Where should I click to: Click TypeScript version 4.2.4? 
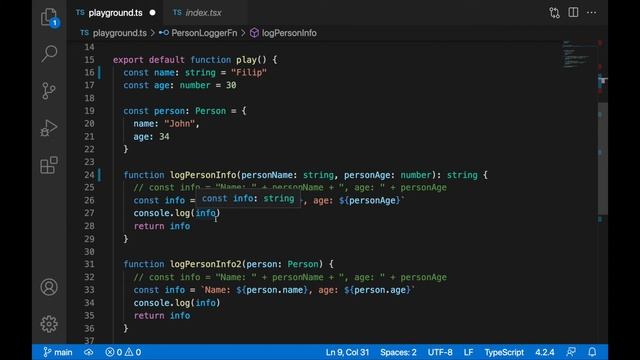pos(545,352)
